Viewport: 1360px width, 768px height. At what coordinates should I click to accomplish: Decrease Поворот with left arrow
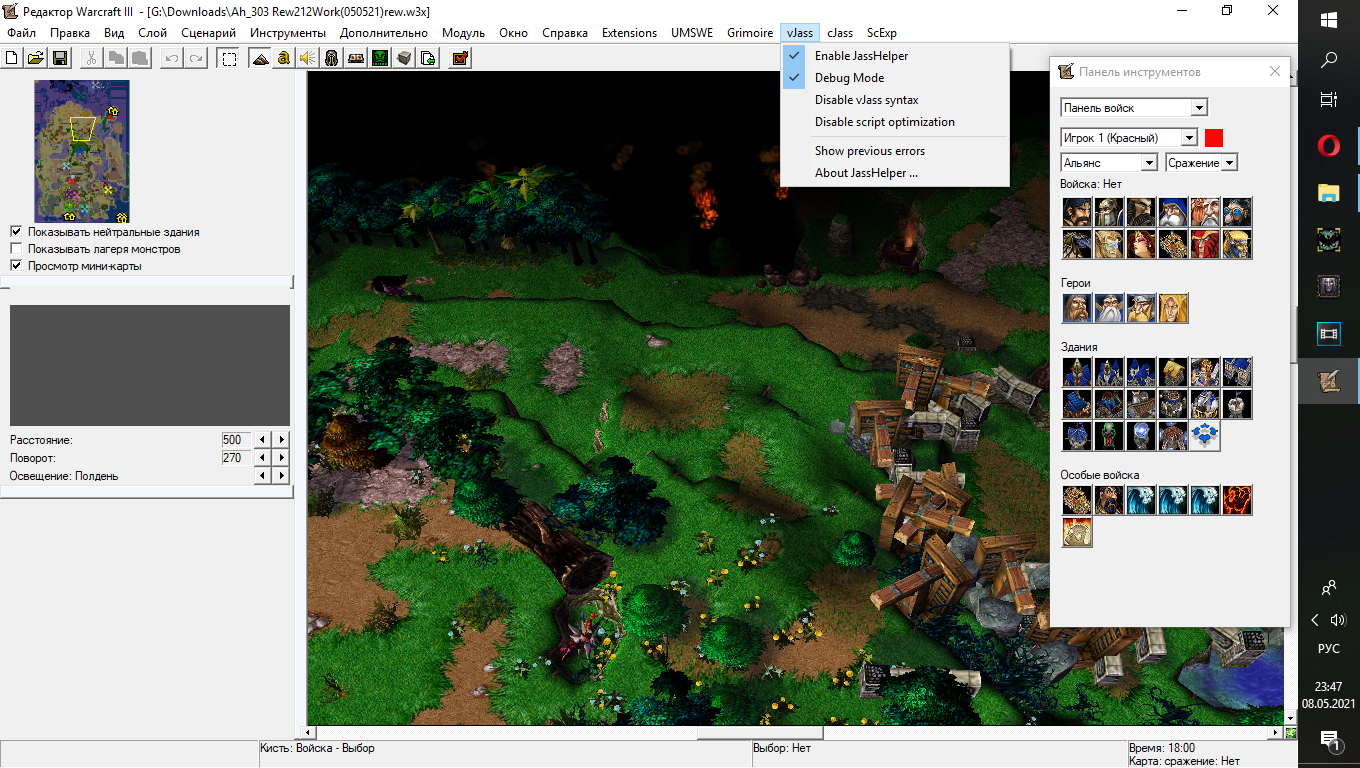(x=263, y=458)
